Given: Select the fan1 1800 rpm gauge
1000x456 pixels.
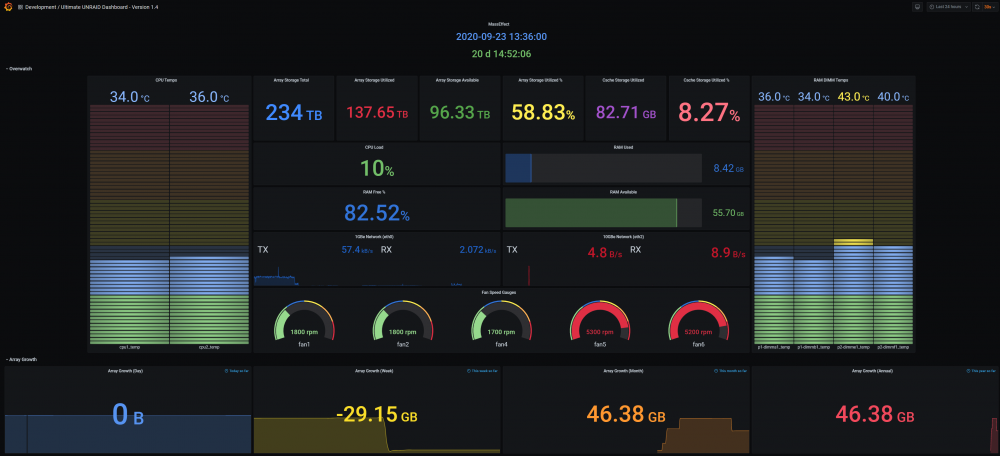Looking at the screenshot, I should 304,323.
